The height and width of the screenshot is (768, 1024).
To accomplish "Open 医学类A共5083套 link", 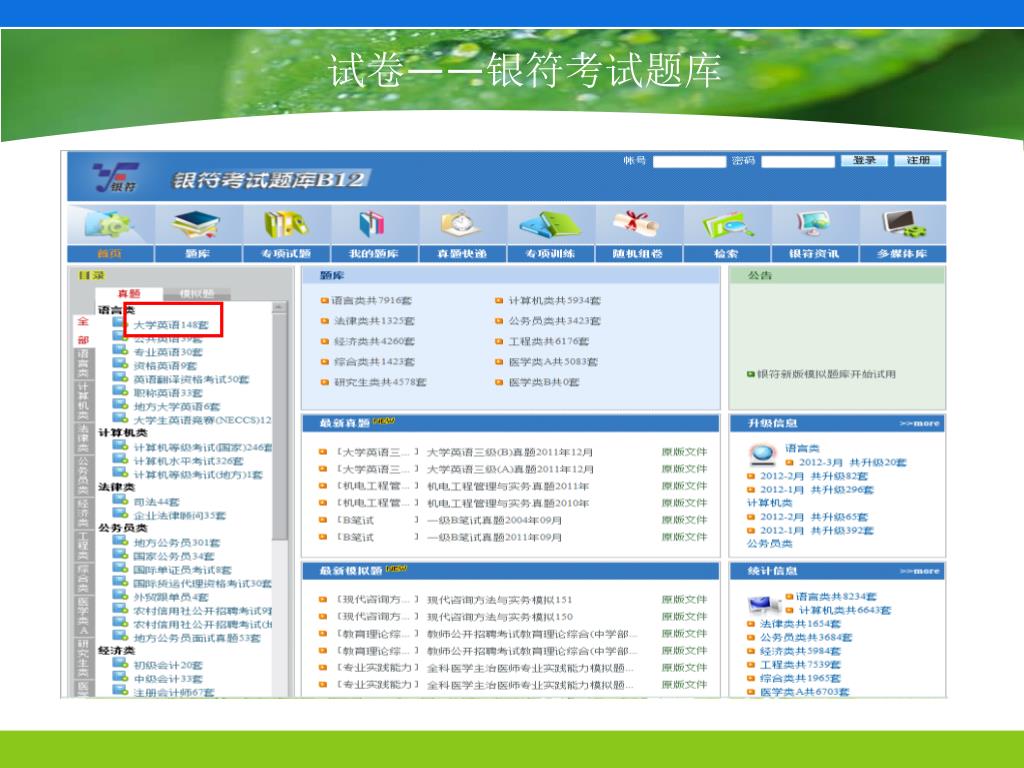I will tap(553, 362).
